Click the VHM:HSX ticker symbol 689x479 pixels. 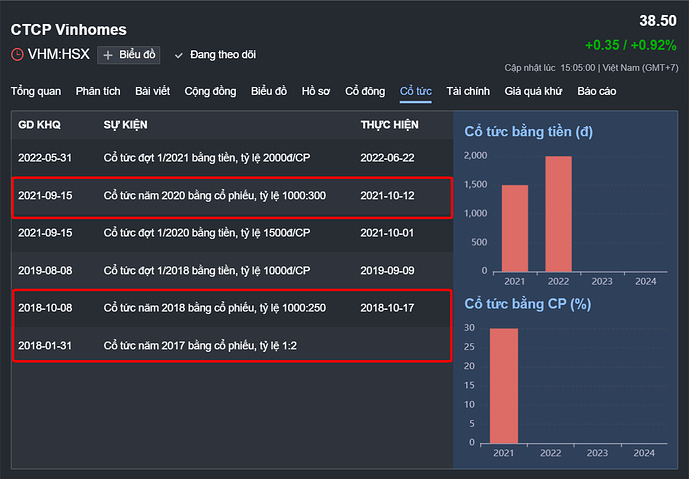click(x=58, y=54)
